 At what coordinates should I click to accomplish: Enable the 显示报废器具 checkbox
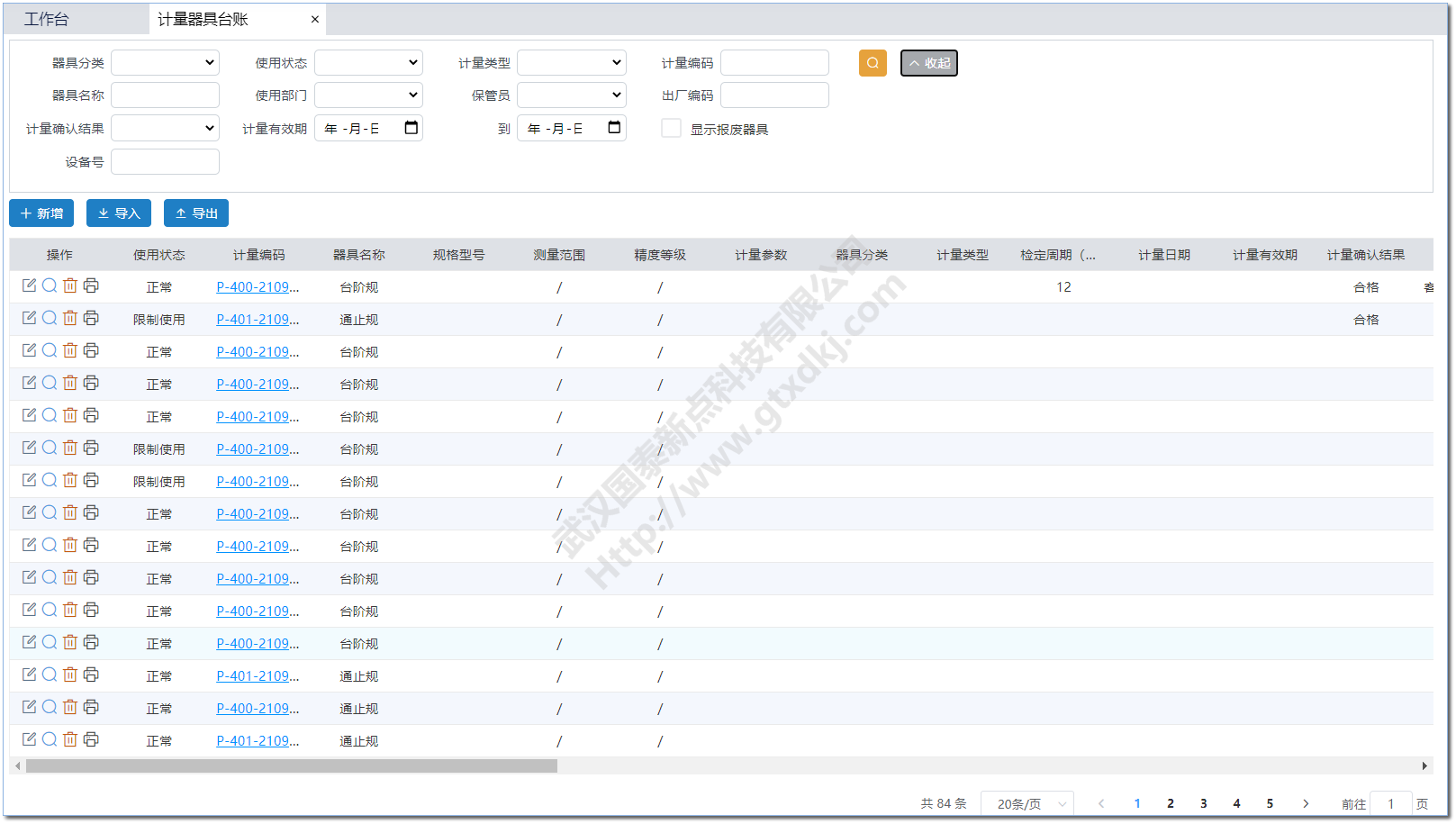coord(671,129)
